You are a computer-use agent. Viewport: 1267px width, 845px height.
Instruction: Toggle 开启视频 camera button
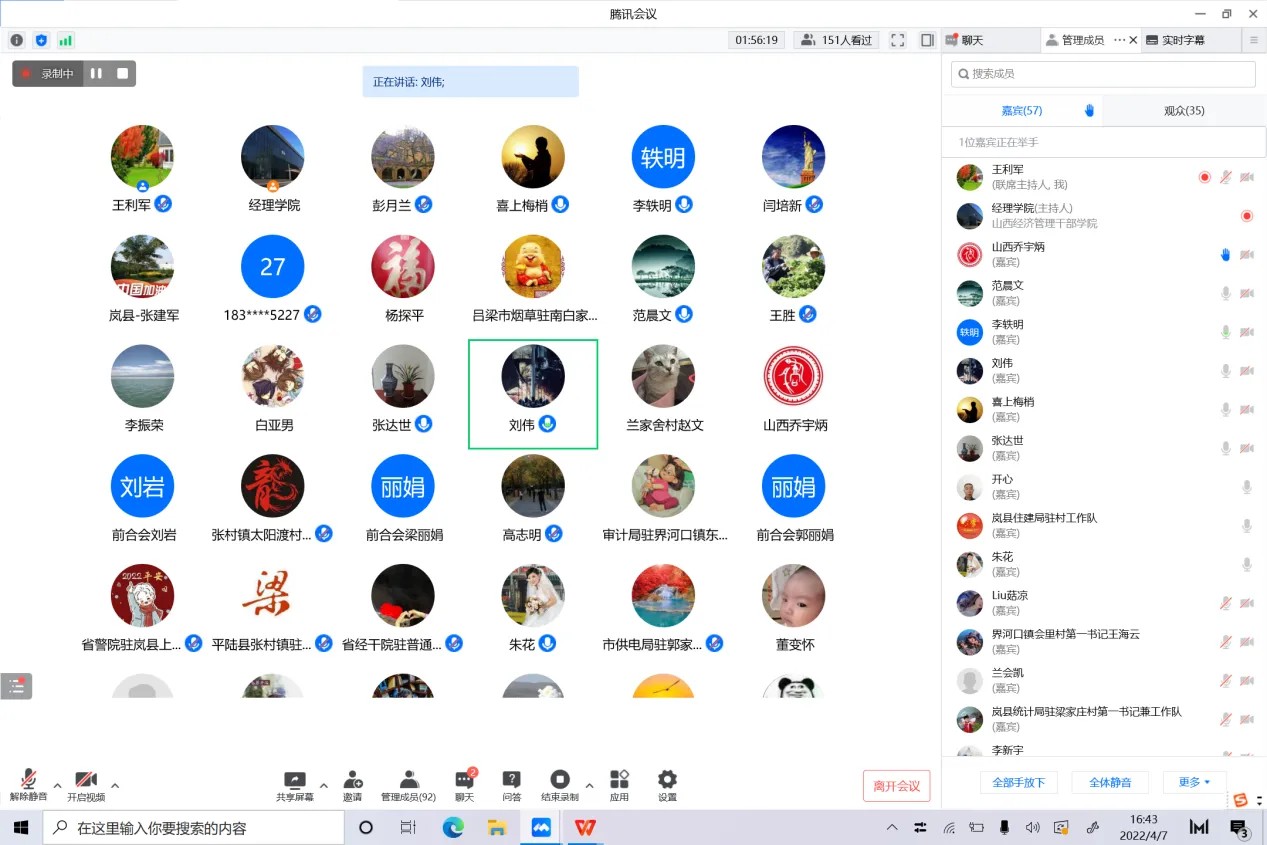[x=86, y=785]
